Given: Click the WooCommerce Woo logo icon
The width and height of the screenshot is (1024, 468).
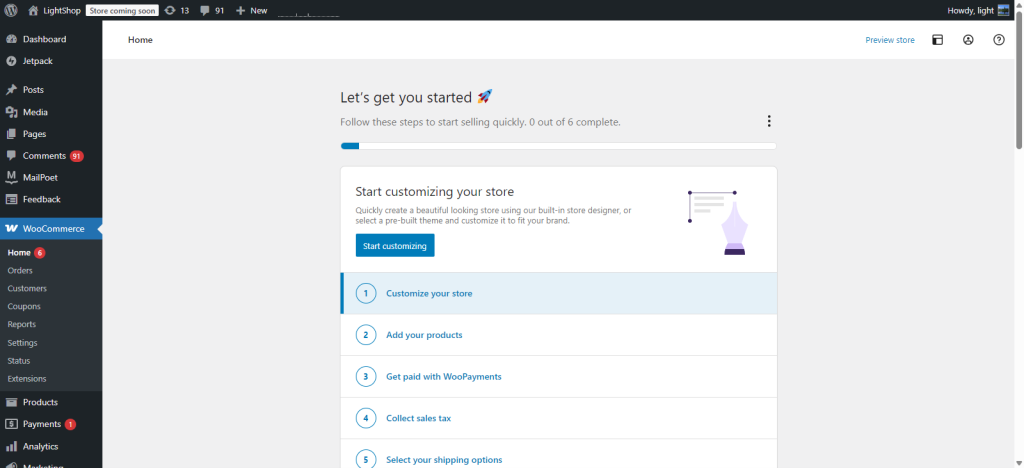Looking at the screenshot, I should (11, 228).
